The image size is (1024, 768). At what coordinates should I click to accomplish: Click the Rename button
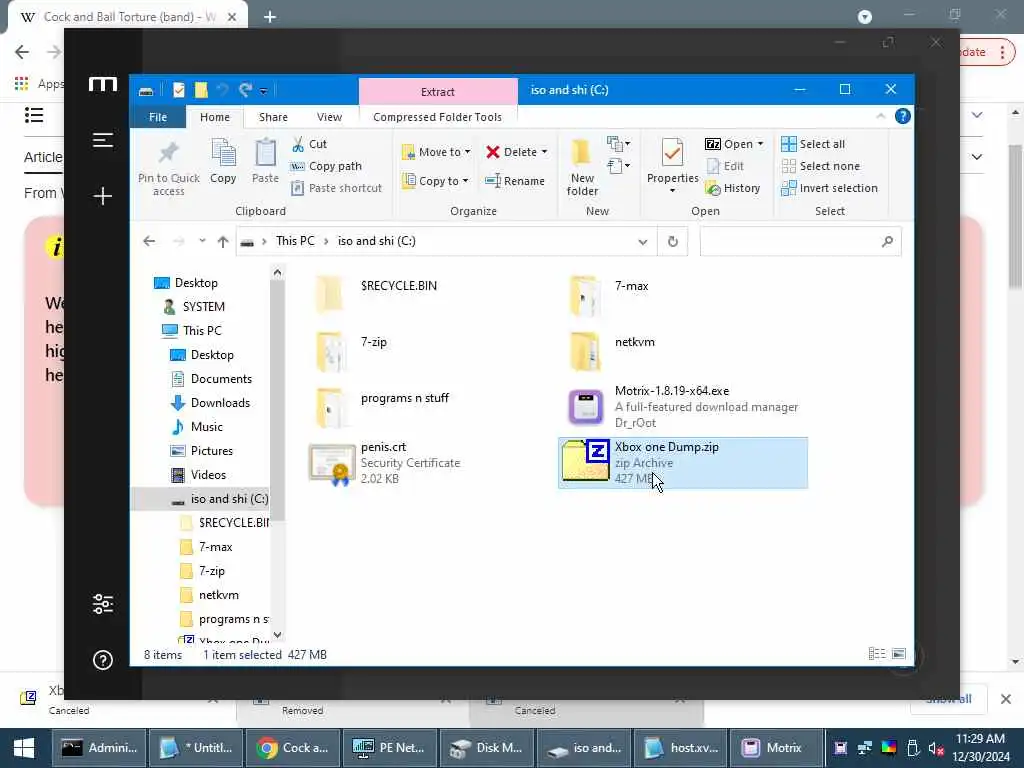point(515,181)
